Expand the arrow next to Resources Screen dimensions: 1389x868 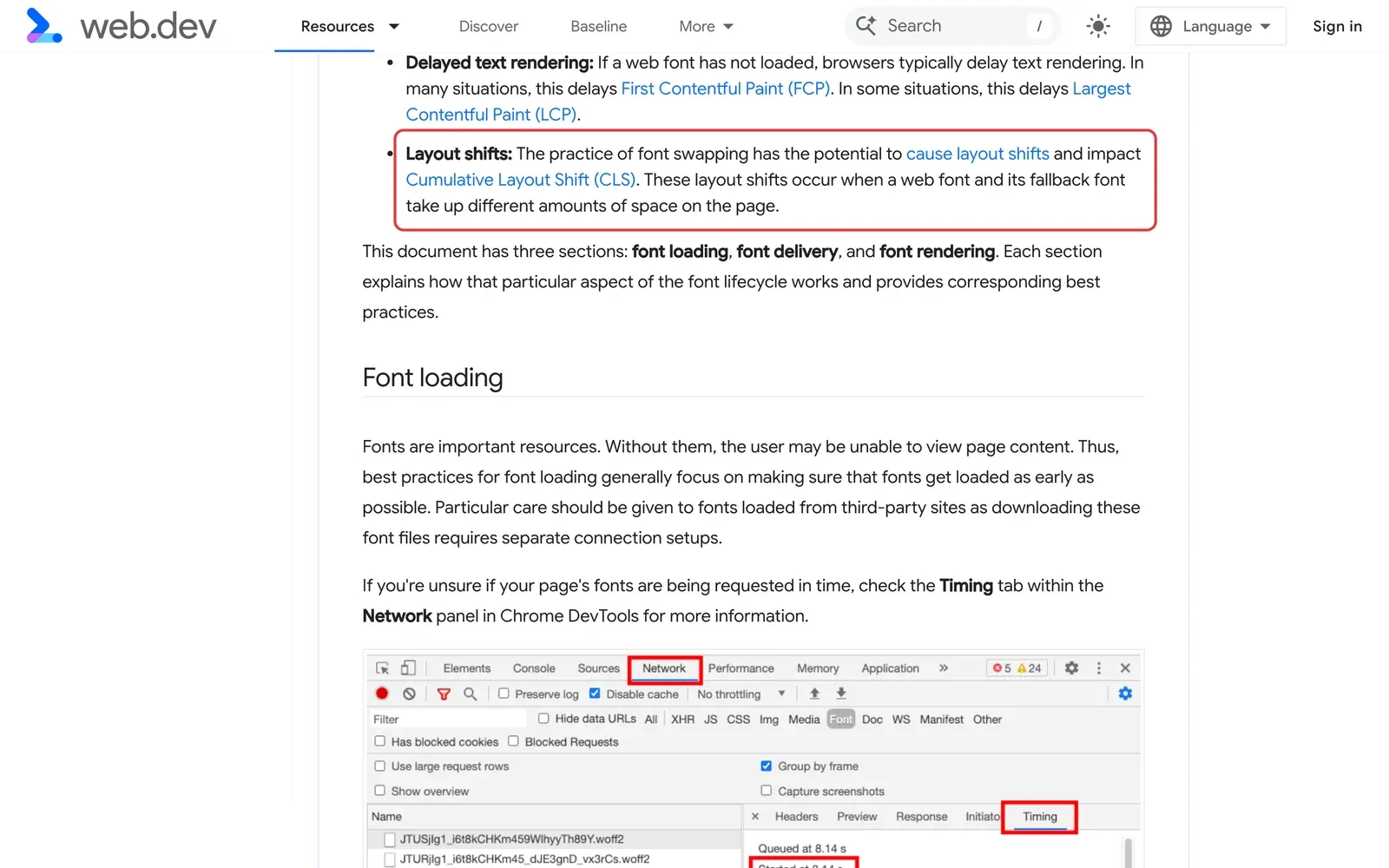point(394,26)
